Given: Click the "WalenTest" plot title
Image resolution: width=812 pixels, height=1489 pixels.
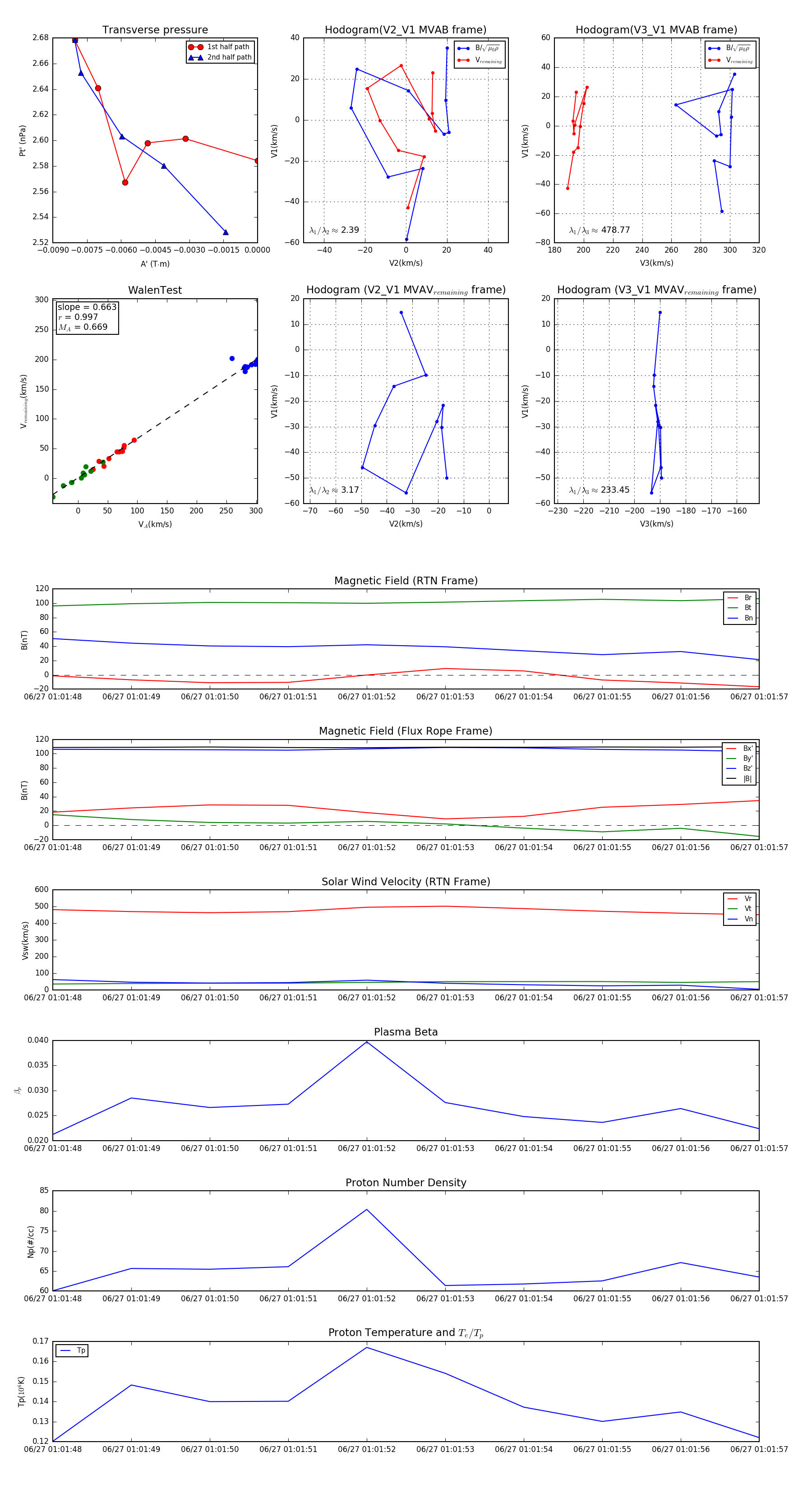Looking at the screenshot, I should point(155,290).
